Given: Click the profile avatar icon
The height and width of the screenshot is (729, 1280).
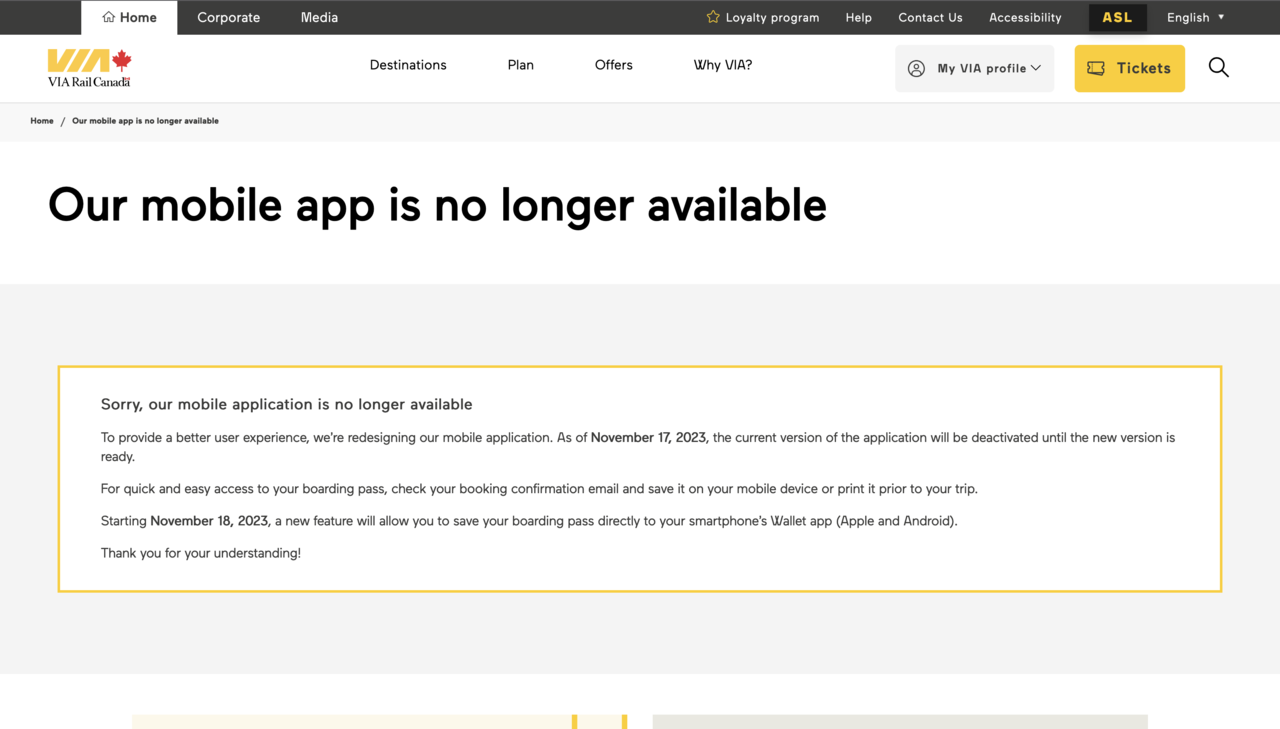Looking at the screenshot, I should point(916,68).
